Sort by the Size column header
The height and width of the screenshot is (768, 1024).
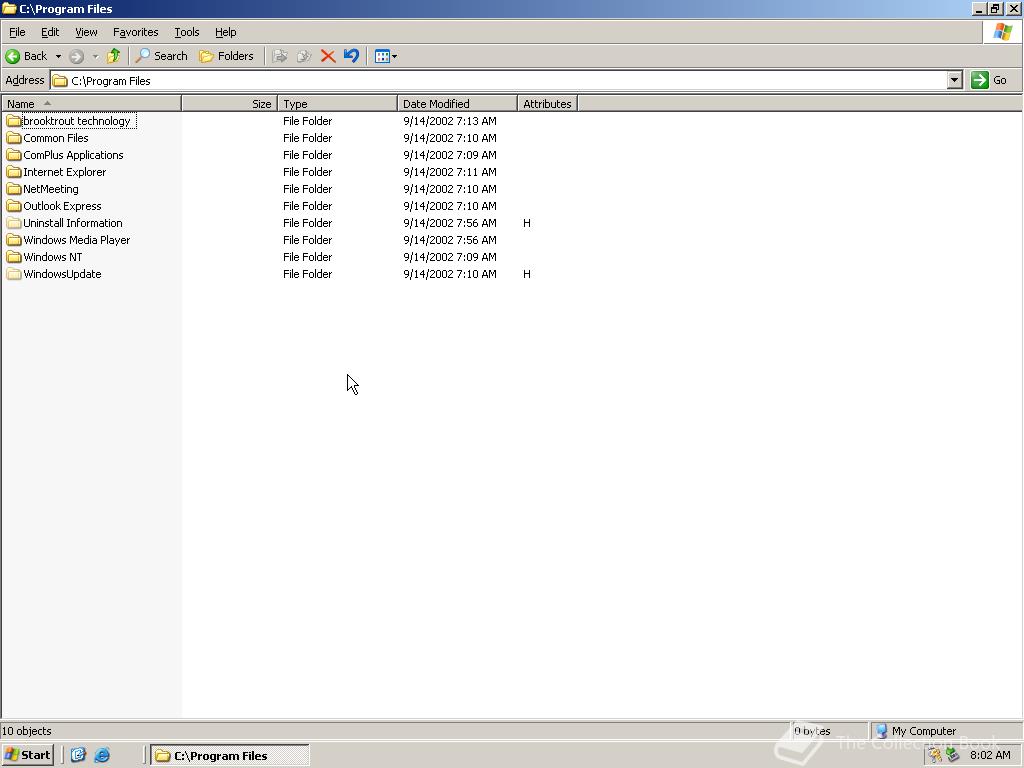[229, 104]
